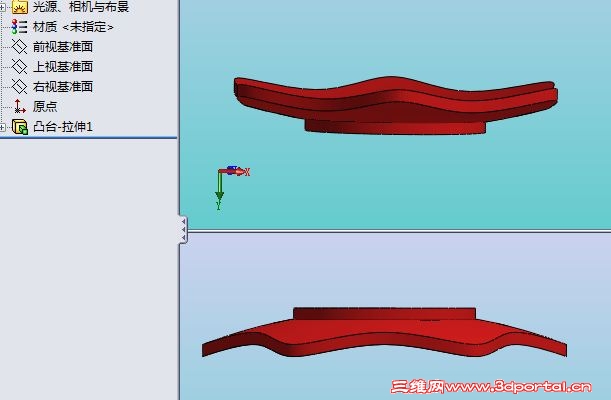Expand the 凸台-拉伸1 feature node
The image size is (611, 400).
pos(2,127)
